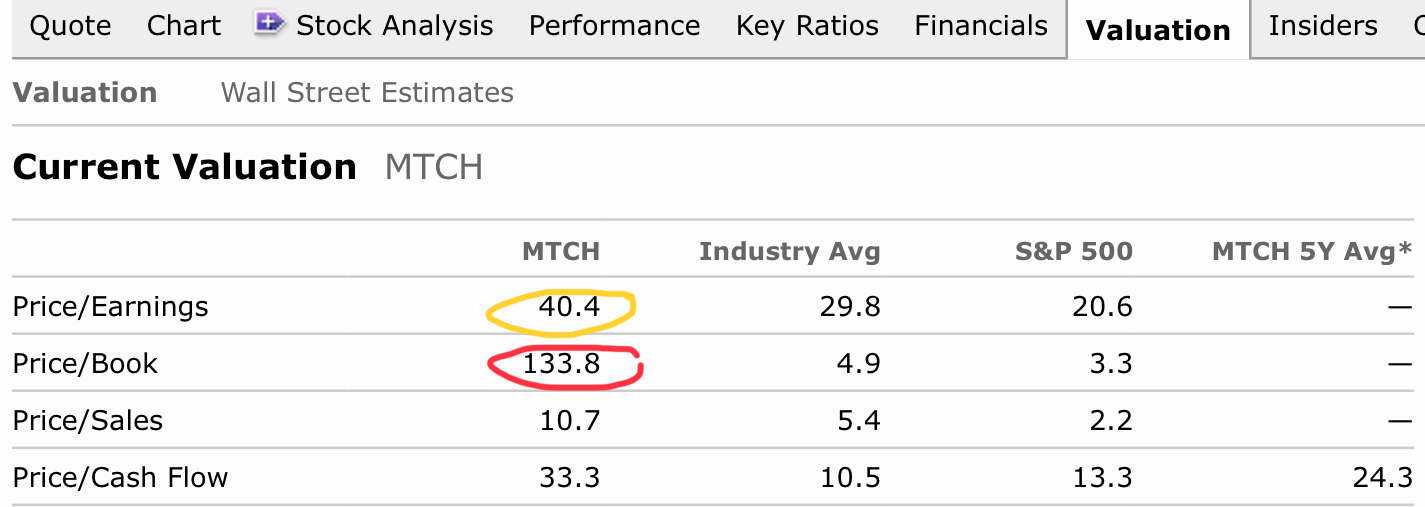Select the Price/Sales row label
This screenshot has height=507, width=1425.
pyautogui.click(x=88, y=421)
